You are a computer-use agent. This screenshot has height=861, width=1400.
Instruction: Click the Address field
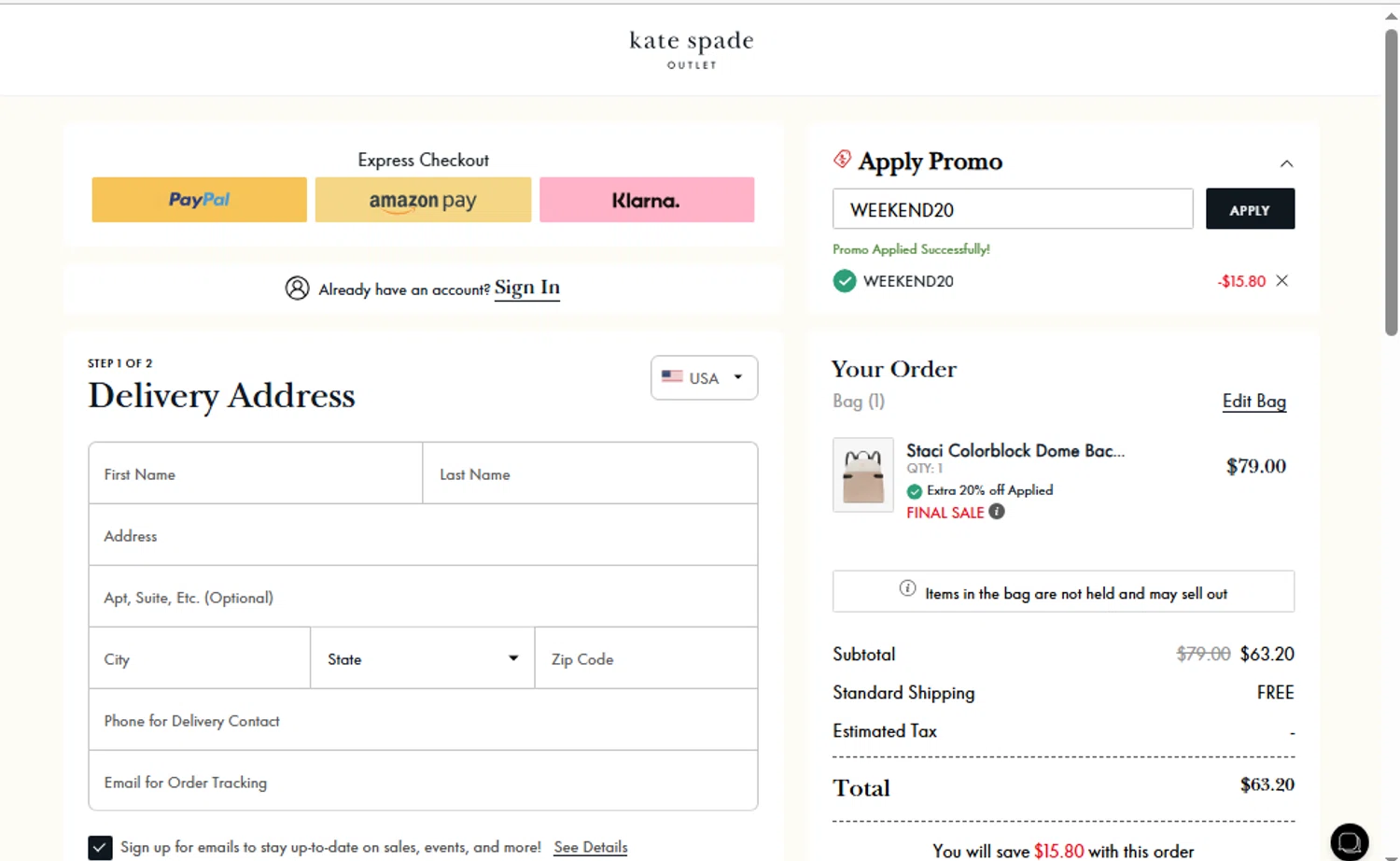pos(423,535)
